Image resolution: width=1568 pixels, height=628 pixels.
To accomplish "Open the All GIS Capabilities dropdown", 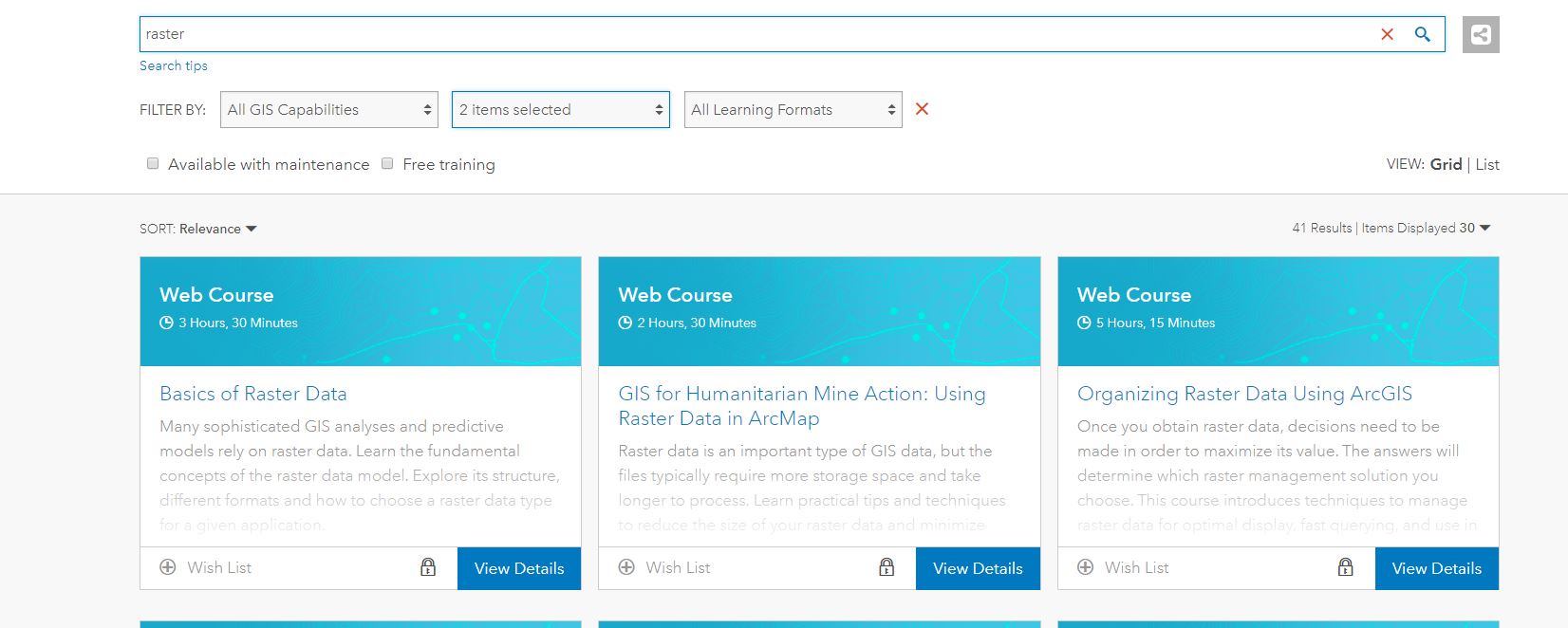I will (x=328, y=110).
